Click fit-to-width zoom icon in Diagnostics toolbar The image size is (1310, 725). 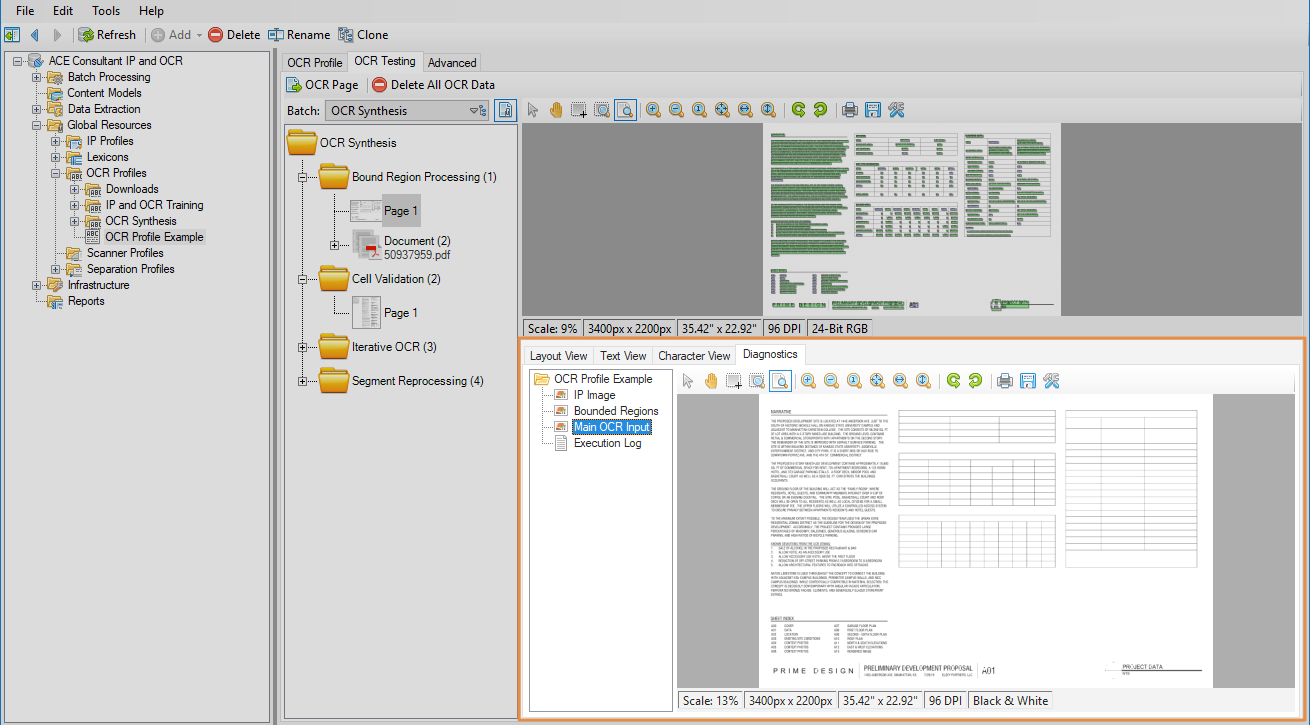[x=900, y=380]
